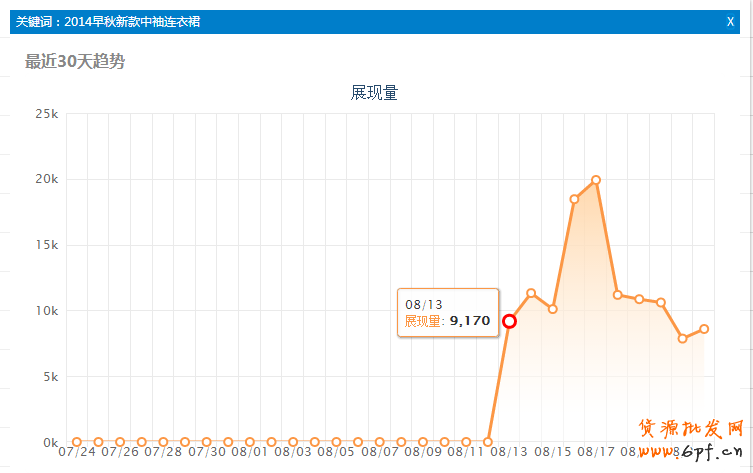
Task: Select the 08/12 zero-value data point
Action: tap(488, 441)
